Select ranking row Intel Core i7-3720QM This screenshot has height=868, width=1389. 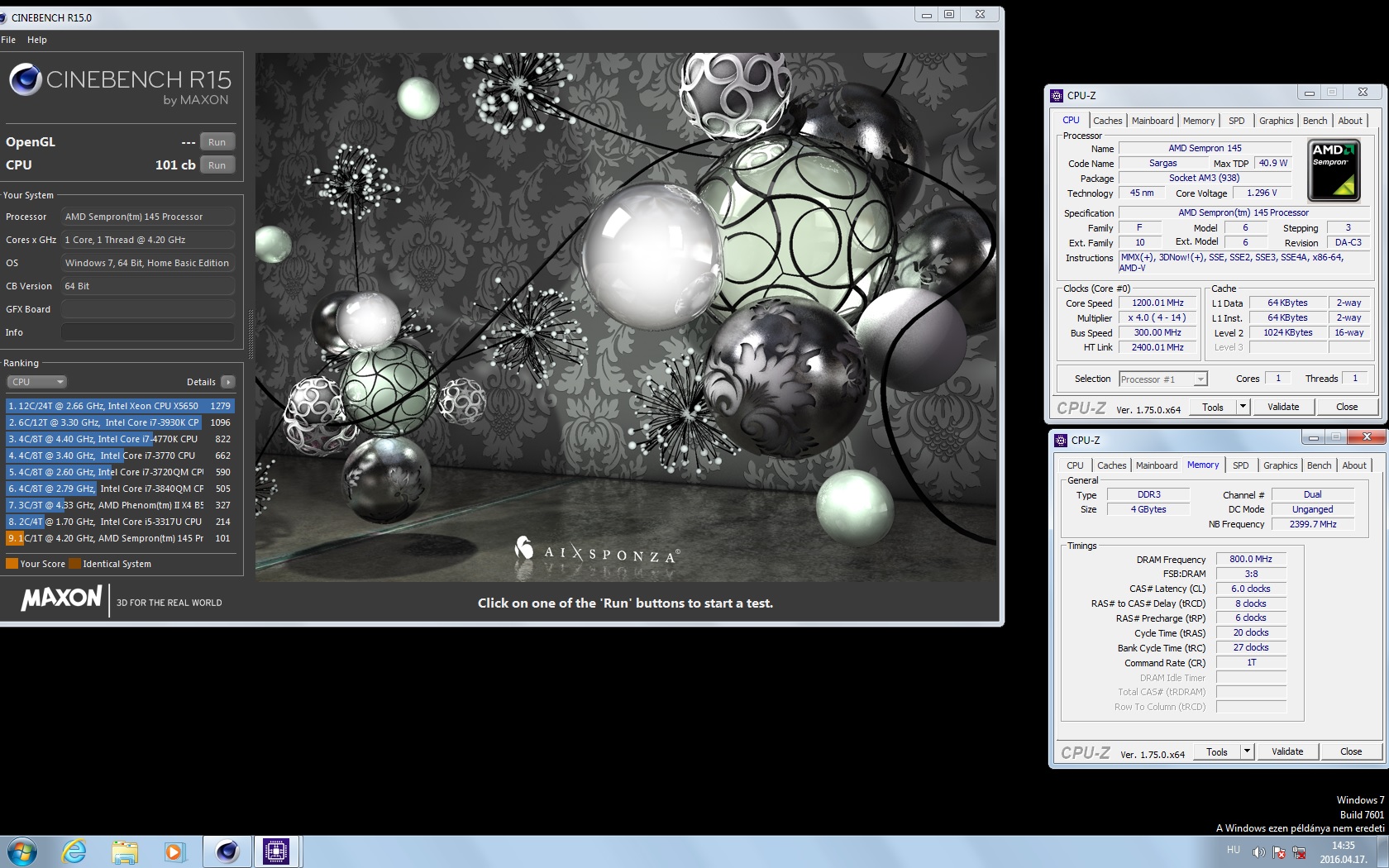point(120,472)
